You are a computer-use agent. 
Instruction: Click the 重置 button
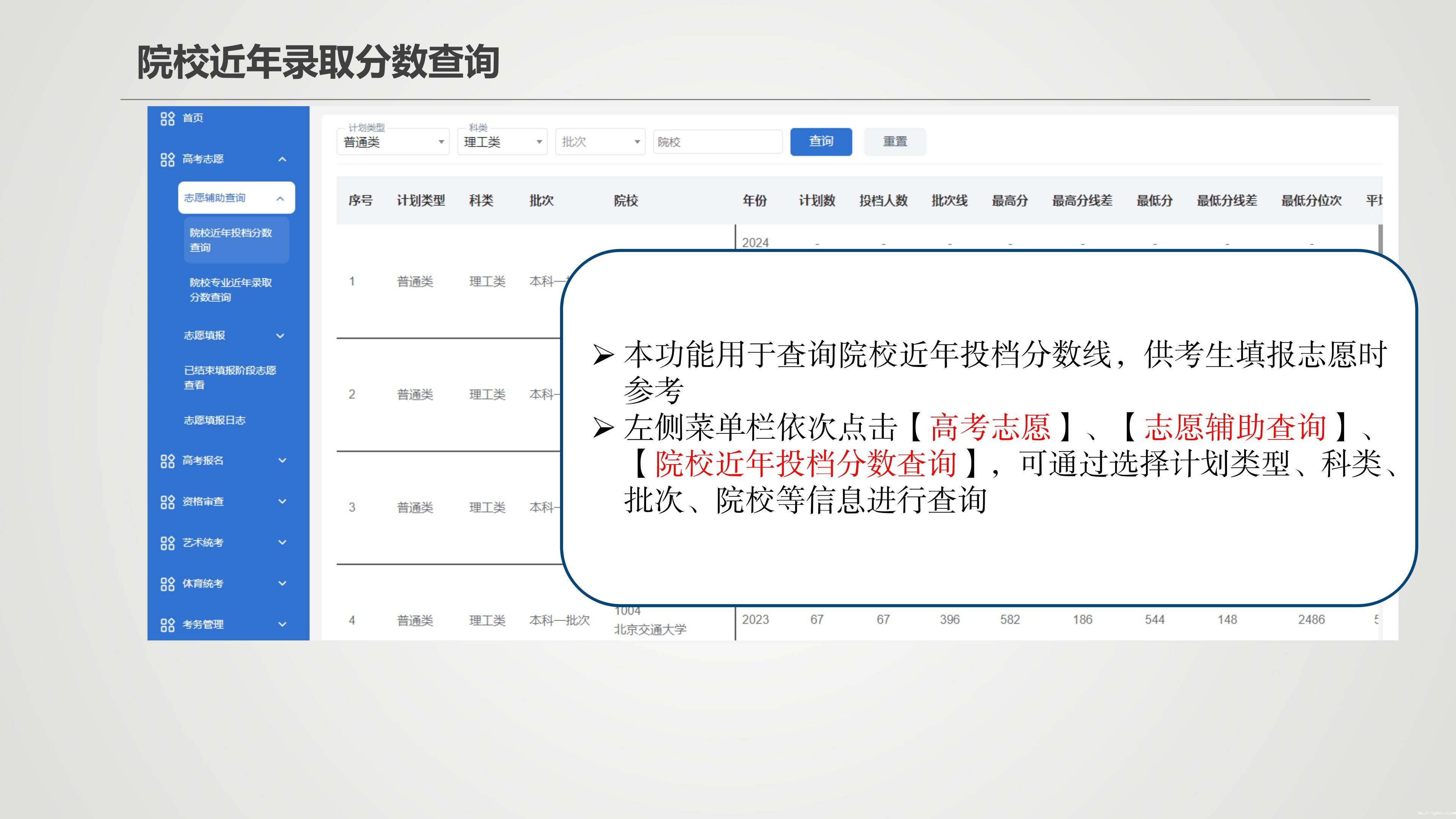pos(895,141)
